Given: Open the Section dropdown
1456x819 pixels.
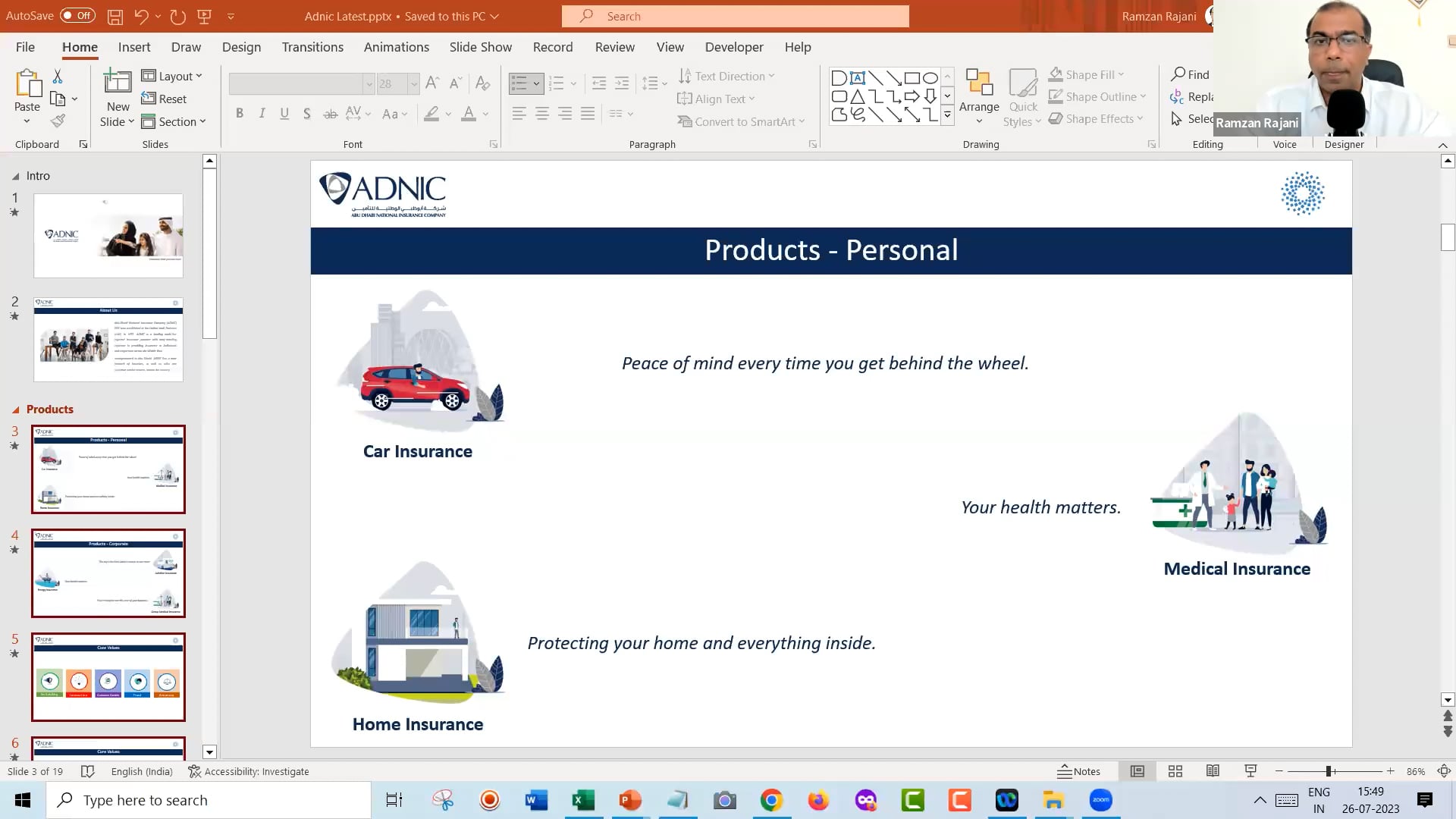Looking at the screenshot, I should tap(174, 121).
